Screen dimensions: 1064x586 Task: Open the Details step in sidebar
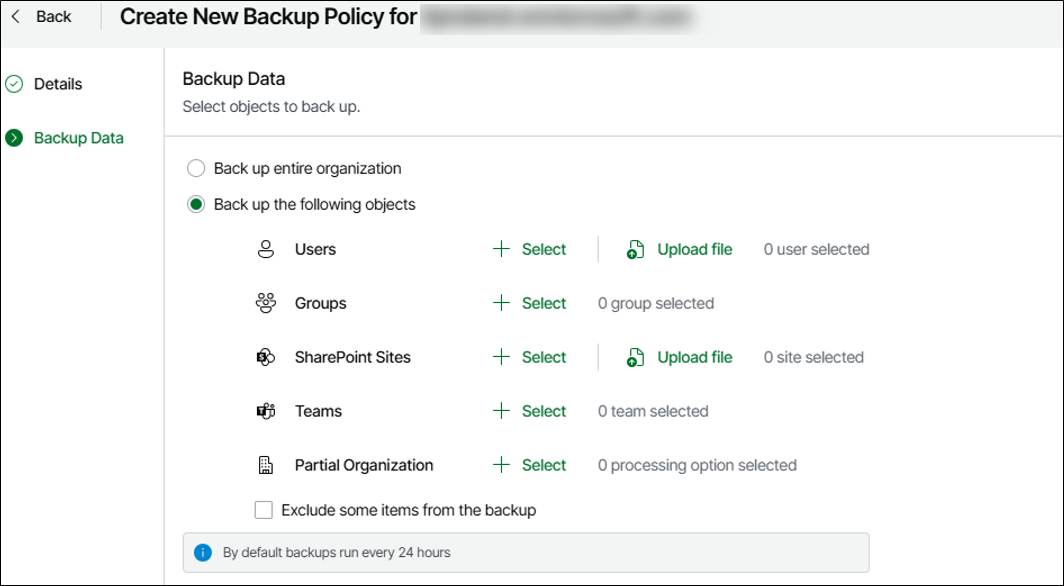click(58, 84)
